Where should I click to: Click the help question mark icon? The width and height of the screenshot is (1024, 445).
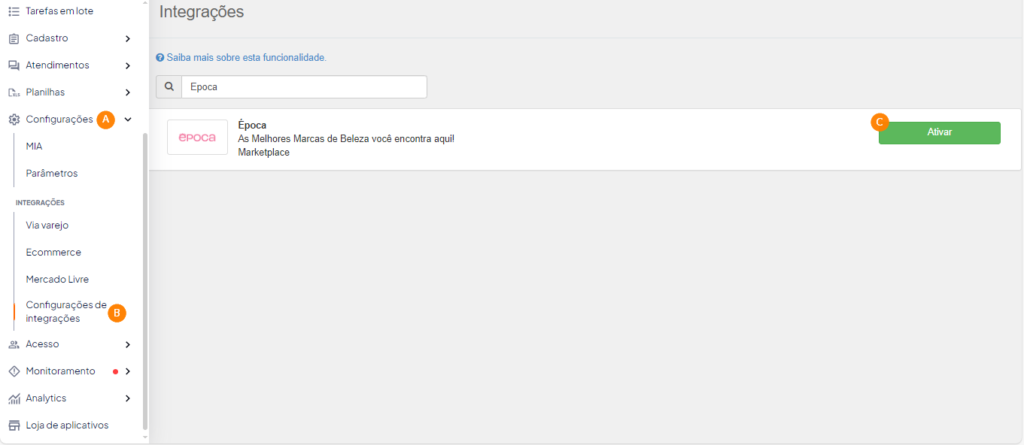160,58
